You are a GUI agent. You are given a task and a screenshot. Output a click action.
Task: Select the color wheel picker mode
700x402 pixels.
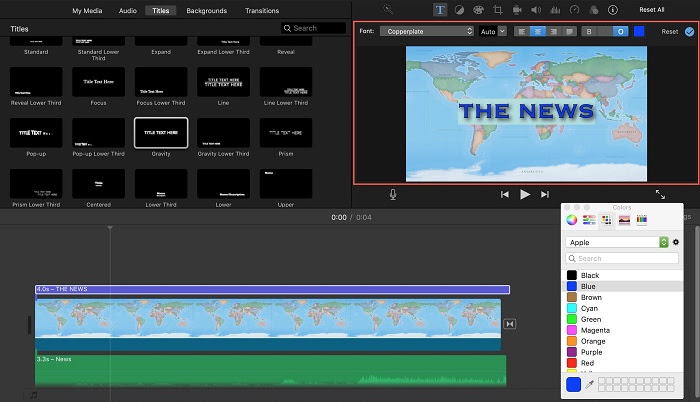coord(571,220)
